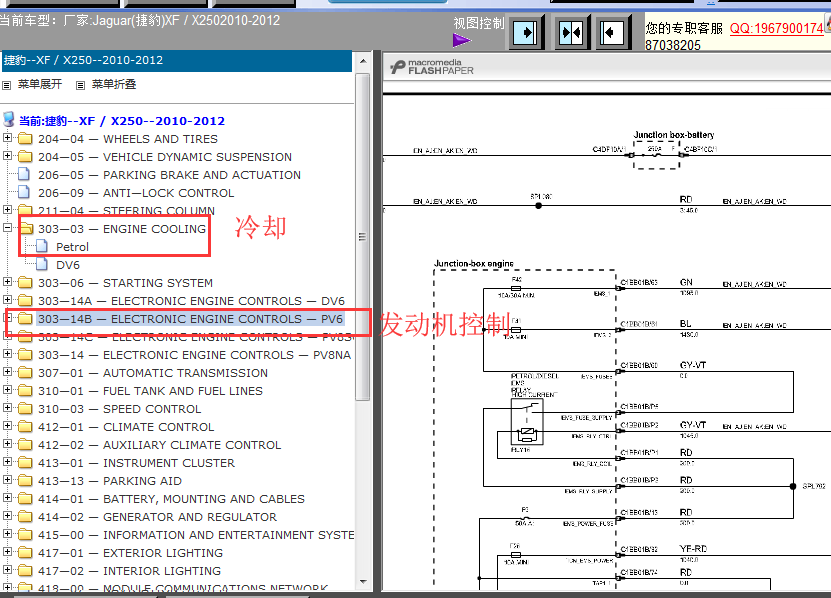
Task: Expand the 303-06 Starting System node
Action: tap(7, 282)
